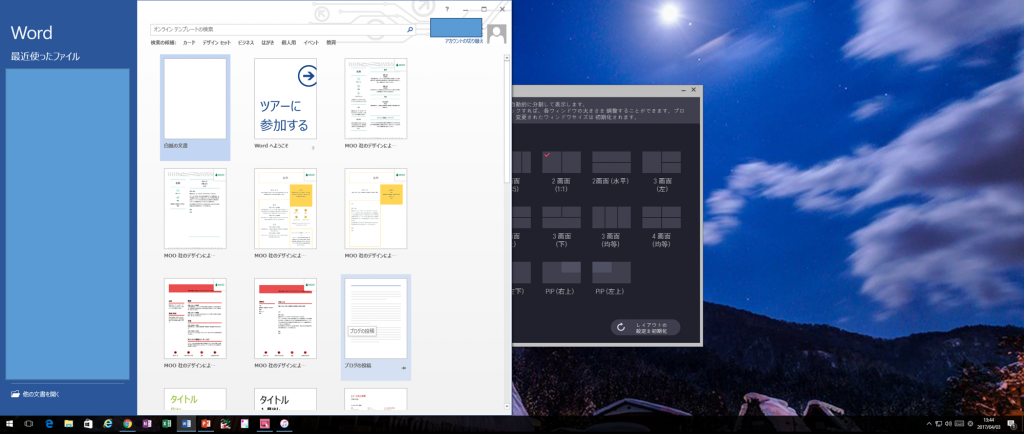Launch Internet Explorer from the taskbar
Image resolution: width=1024 pixels, height=434 pixels.
click(x=107, y=424)
